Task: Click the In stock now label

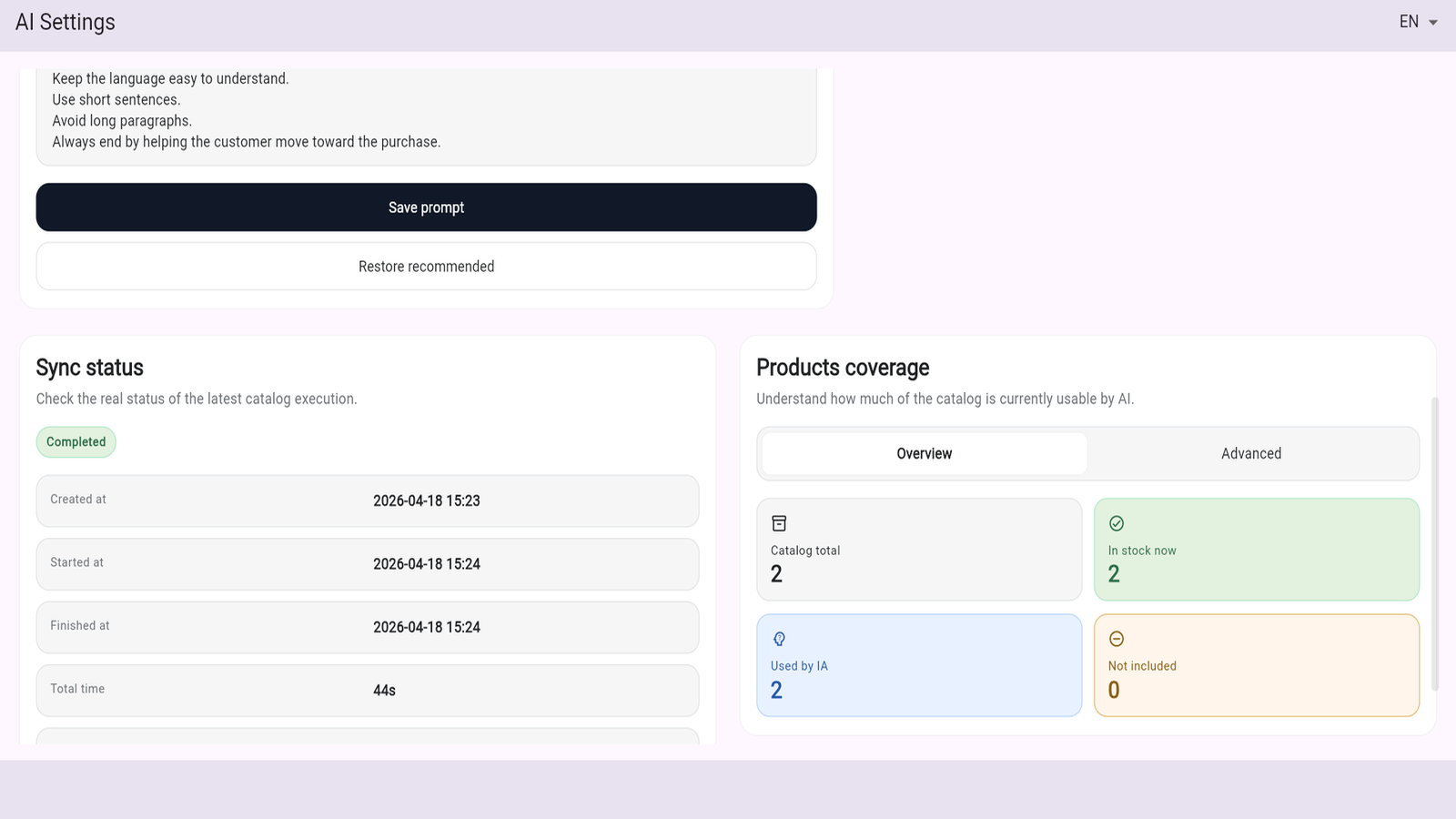Action: click(x=1142, y=551)
